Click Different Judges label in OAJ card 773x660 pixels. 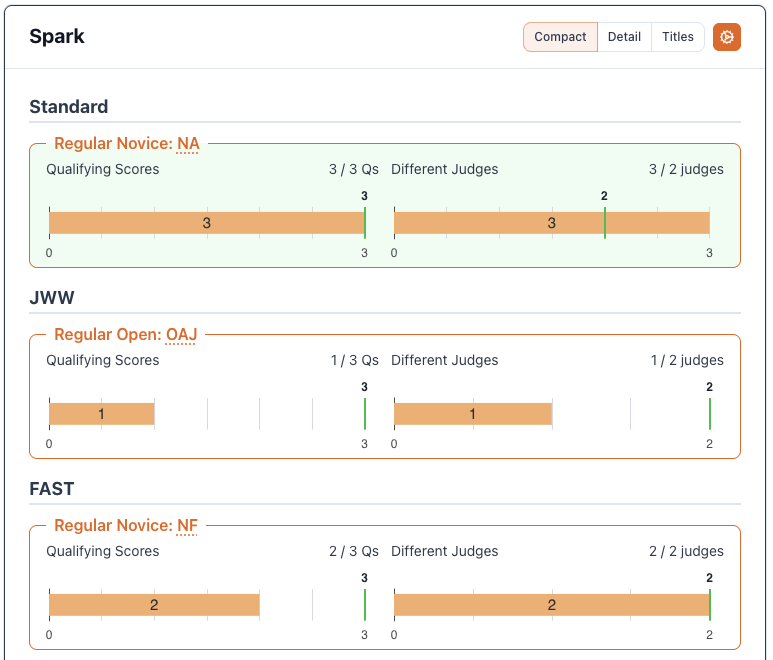coord(445,360)
